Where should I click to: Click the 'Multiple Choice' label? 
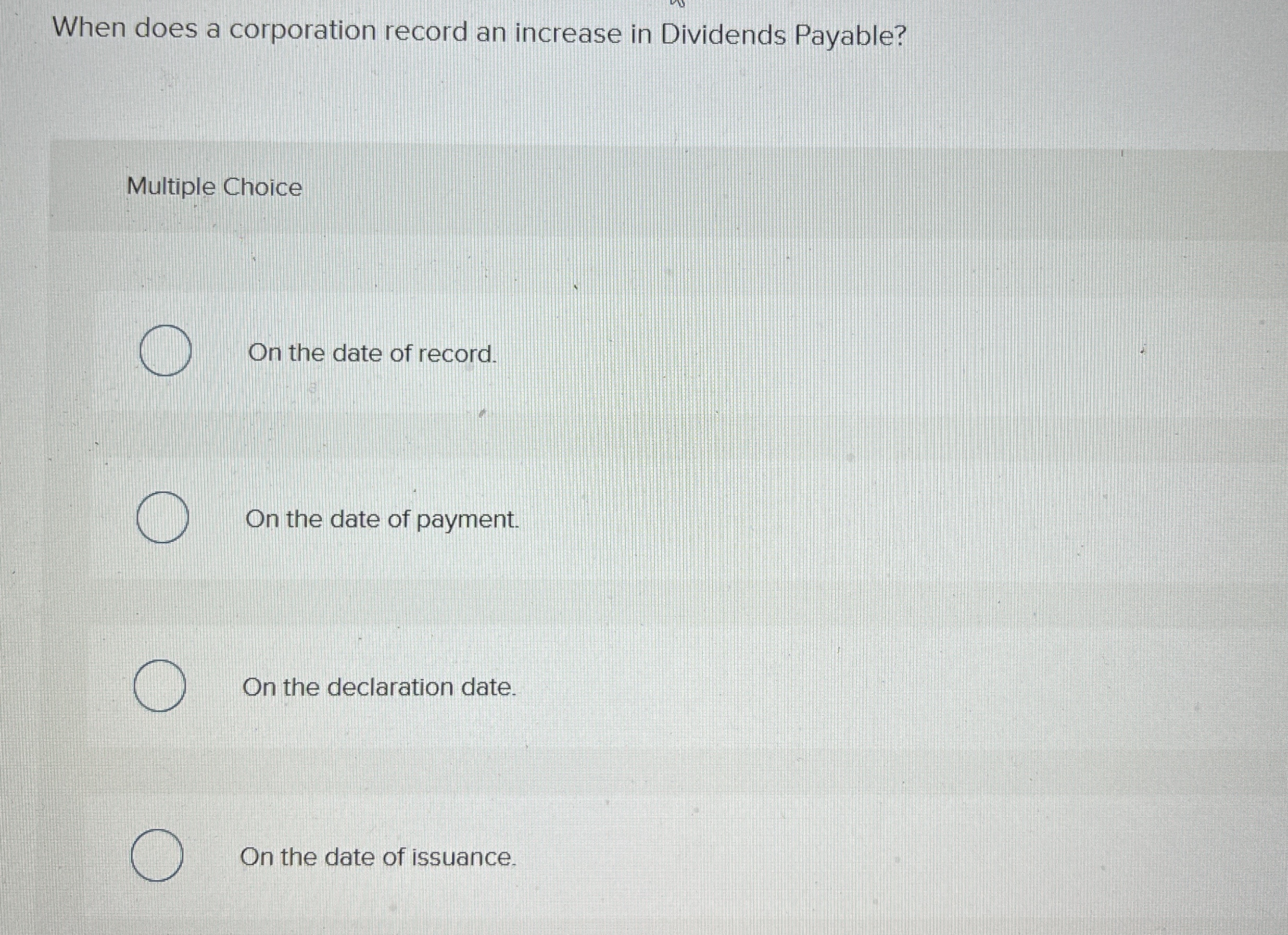tap(213, 186)
